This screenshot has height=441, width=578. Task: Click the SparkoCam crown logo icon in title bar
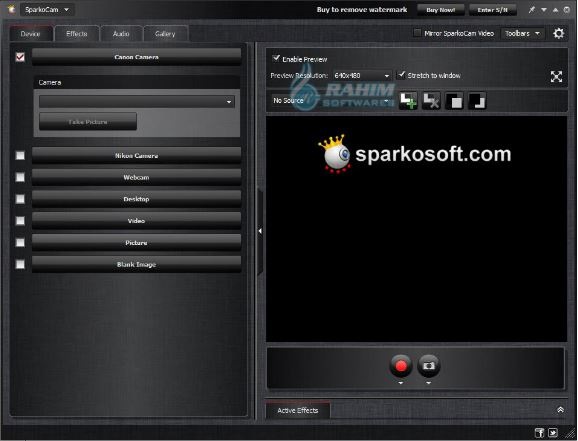point(11,9)
